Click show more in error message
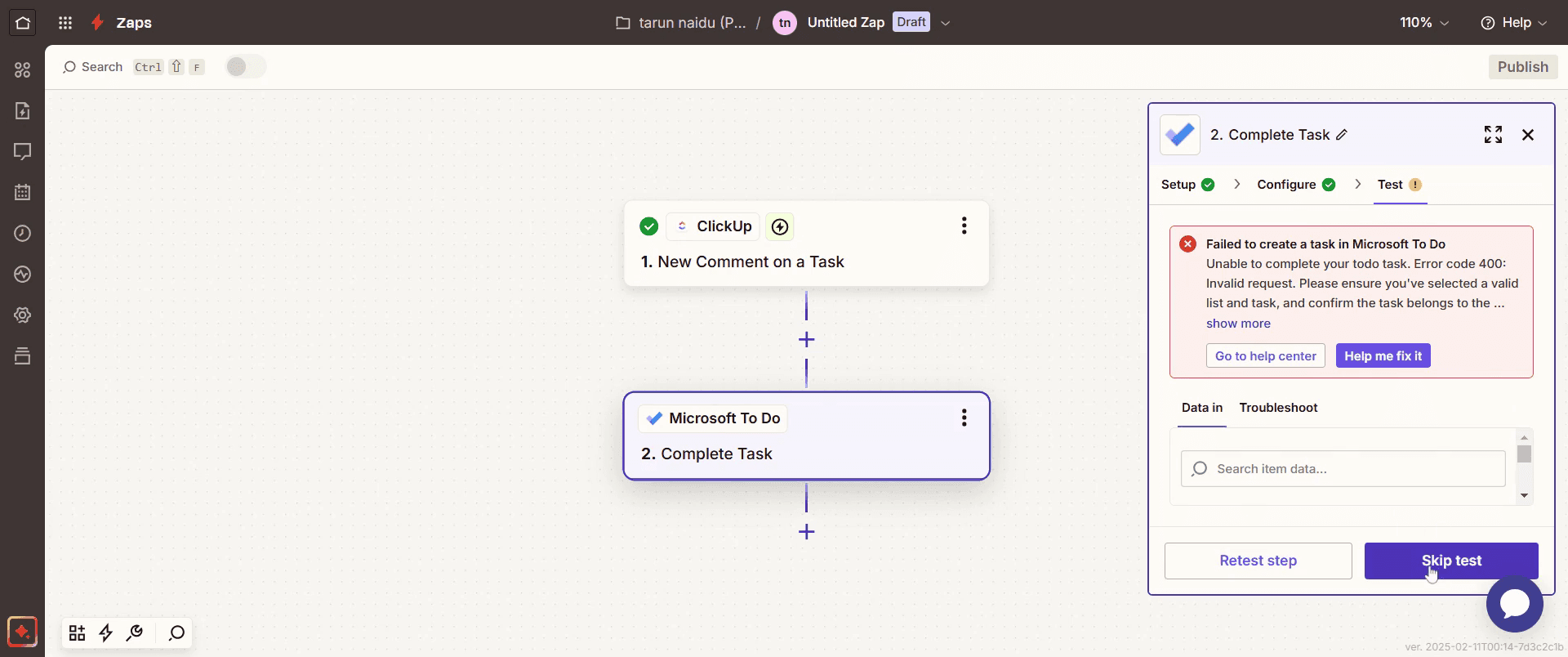The height and width of the screenshot is (657, 1568). 1238,324
